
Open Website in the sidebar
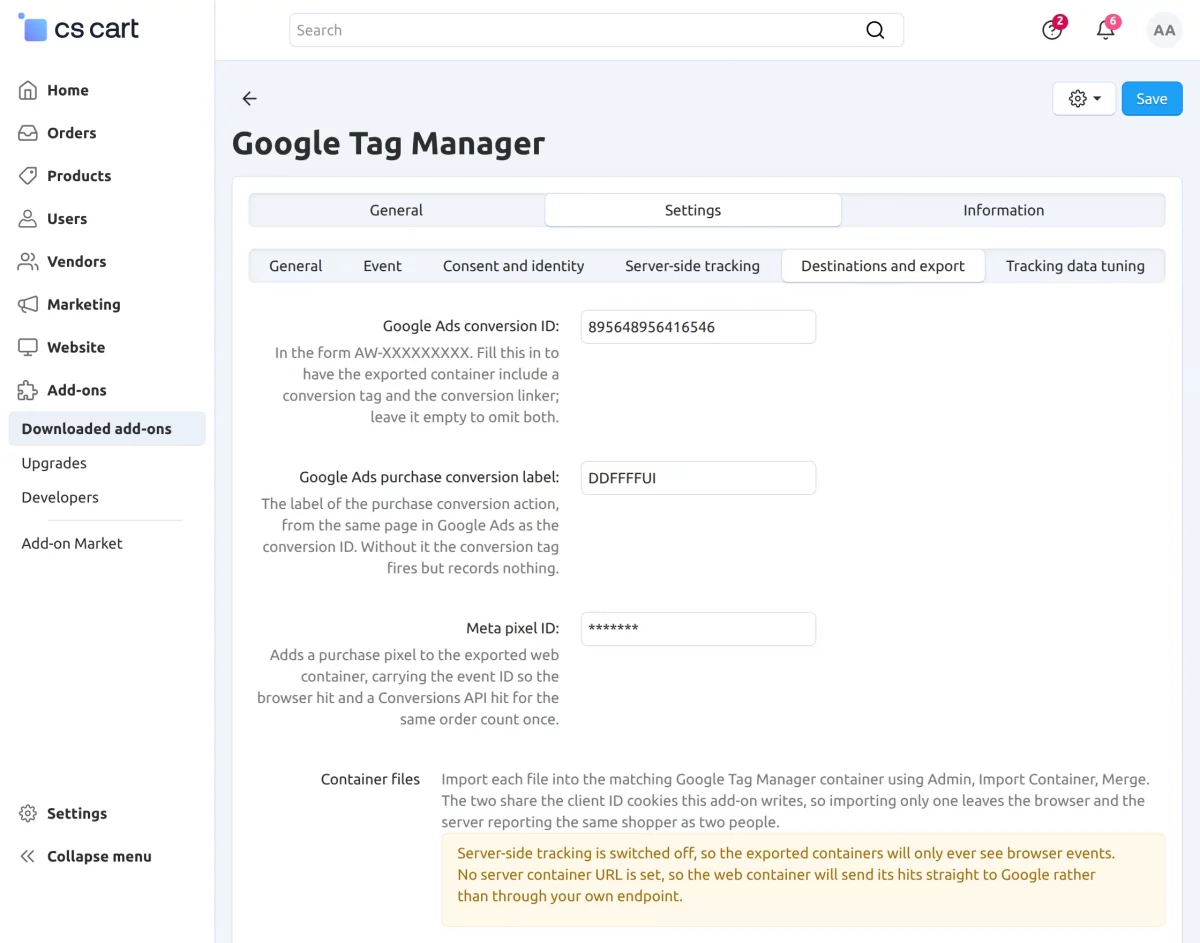(x=76, y=348)
